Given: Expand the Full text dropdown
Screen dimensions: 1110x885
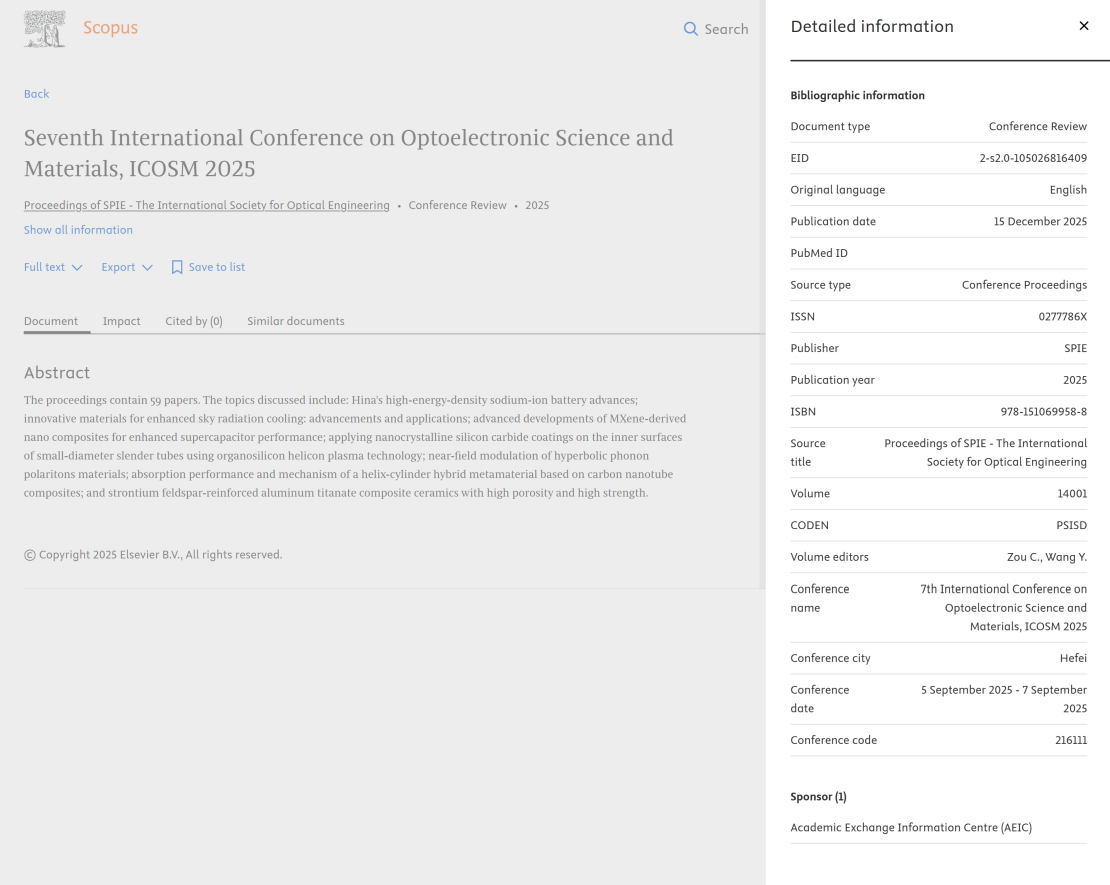Looking at the screenshot, I should [x=52, y=267].
